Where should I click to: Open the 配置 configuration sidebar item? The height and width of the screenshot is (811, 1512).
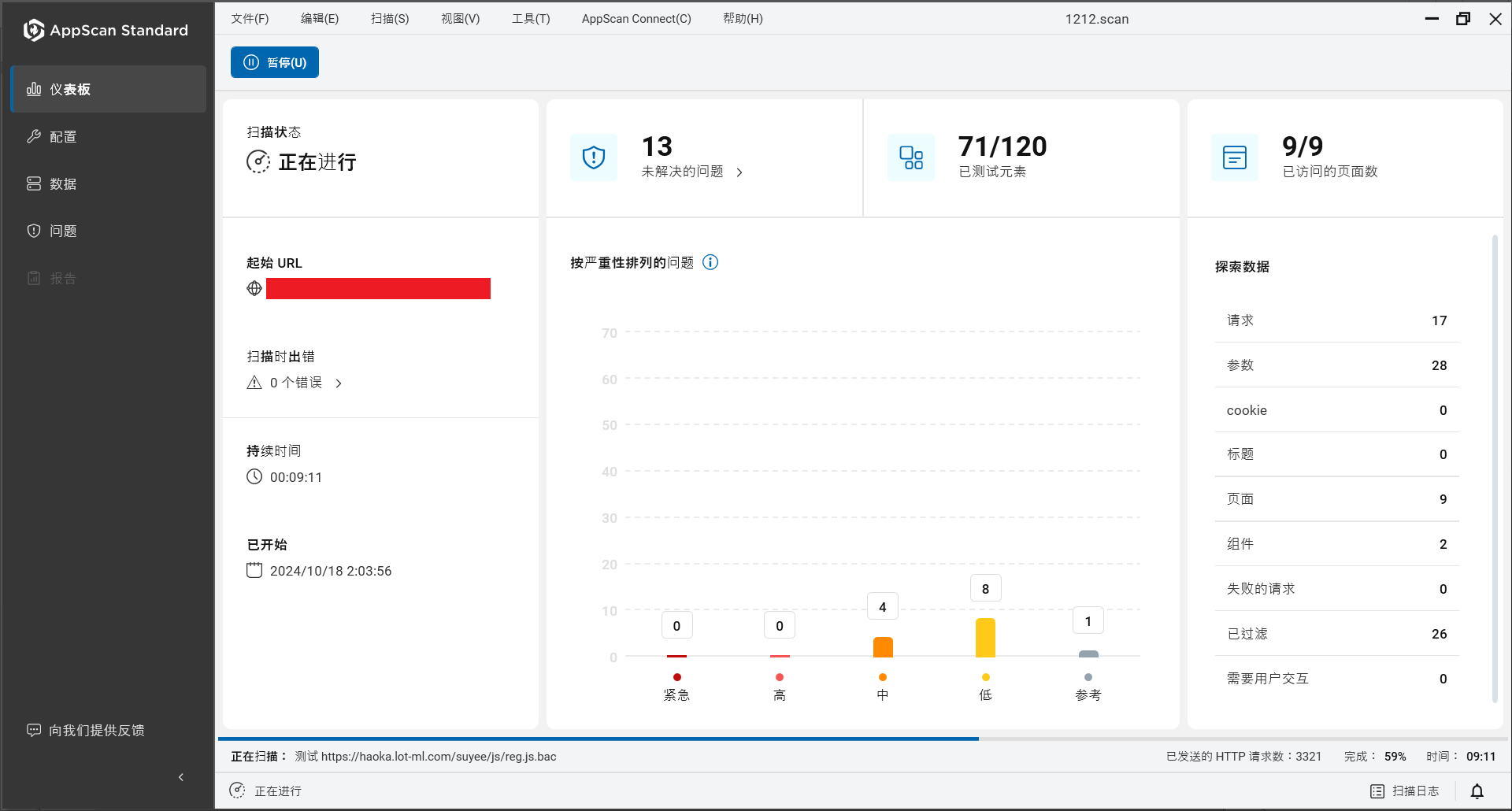109,136
